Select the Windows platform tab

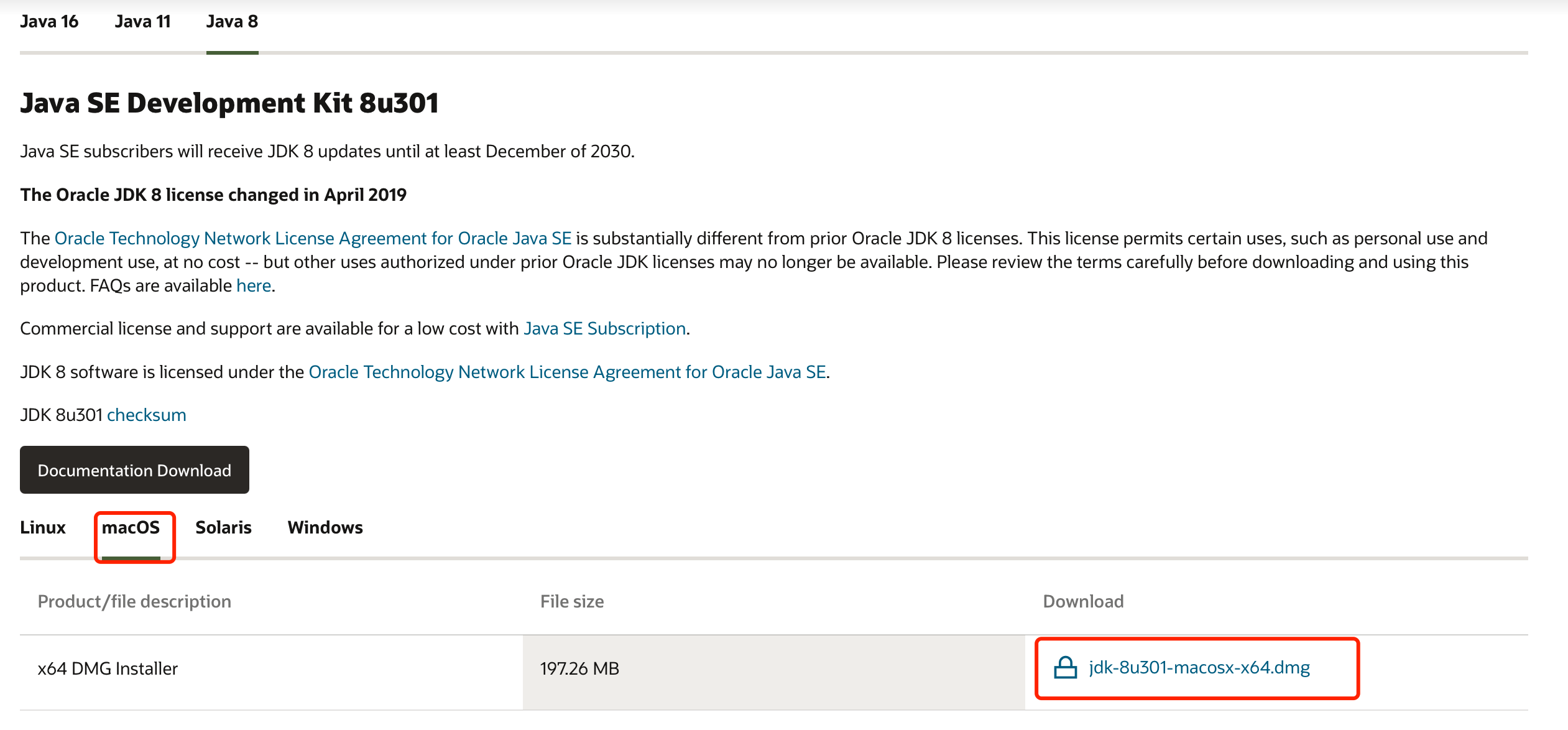coord(324,527)
